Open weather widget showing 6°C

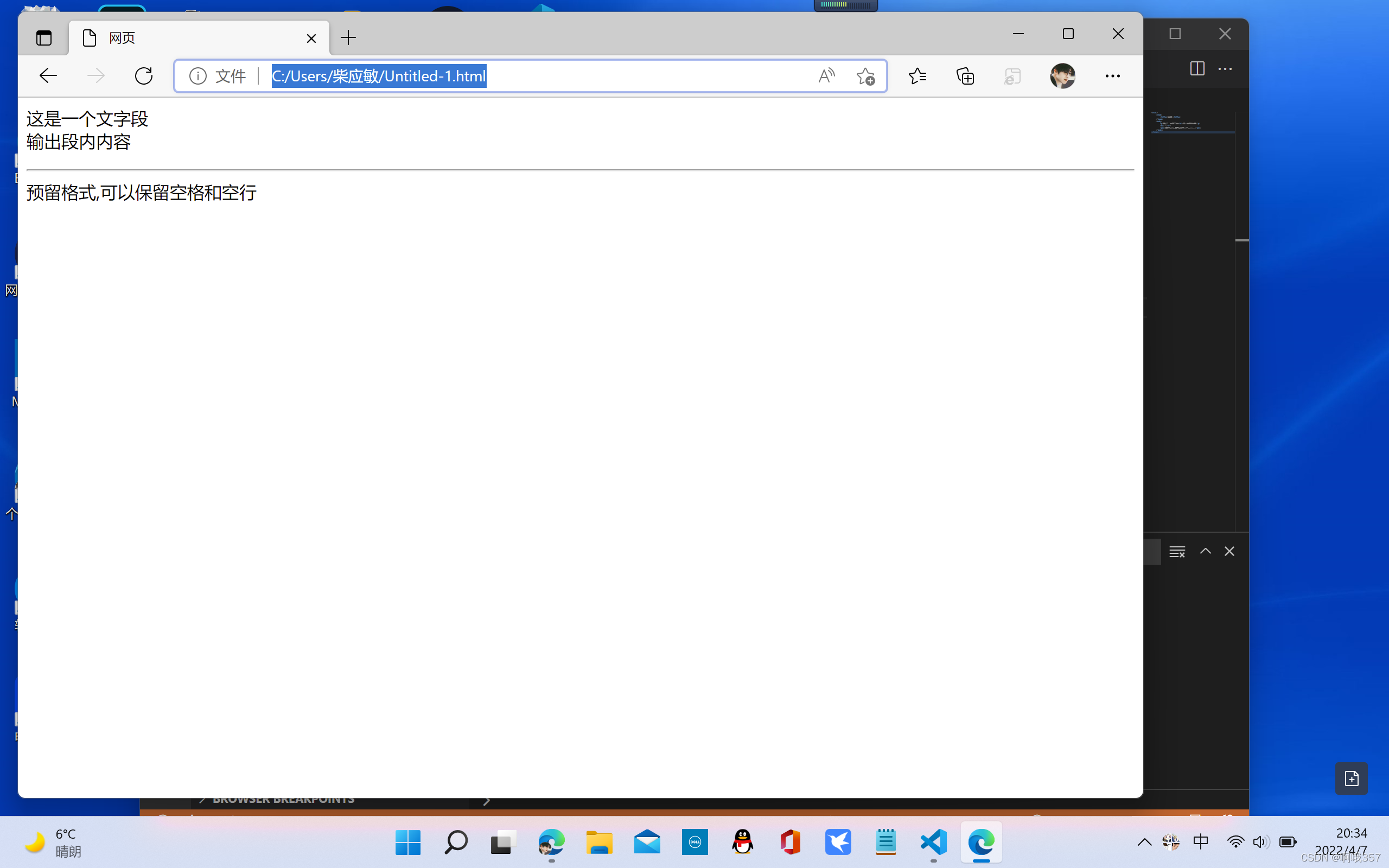click(x=53, y=842)
